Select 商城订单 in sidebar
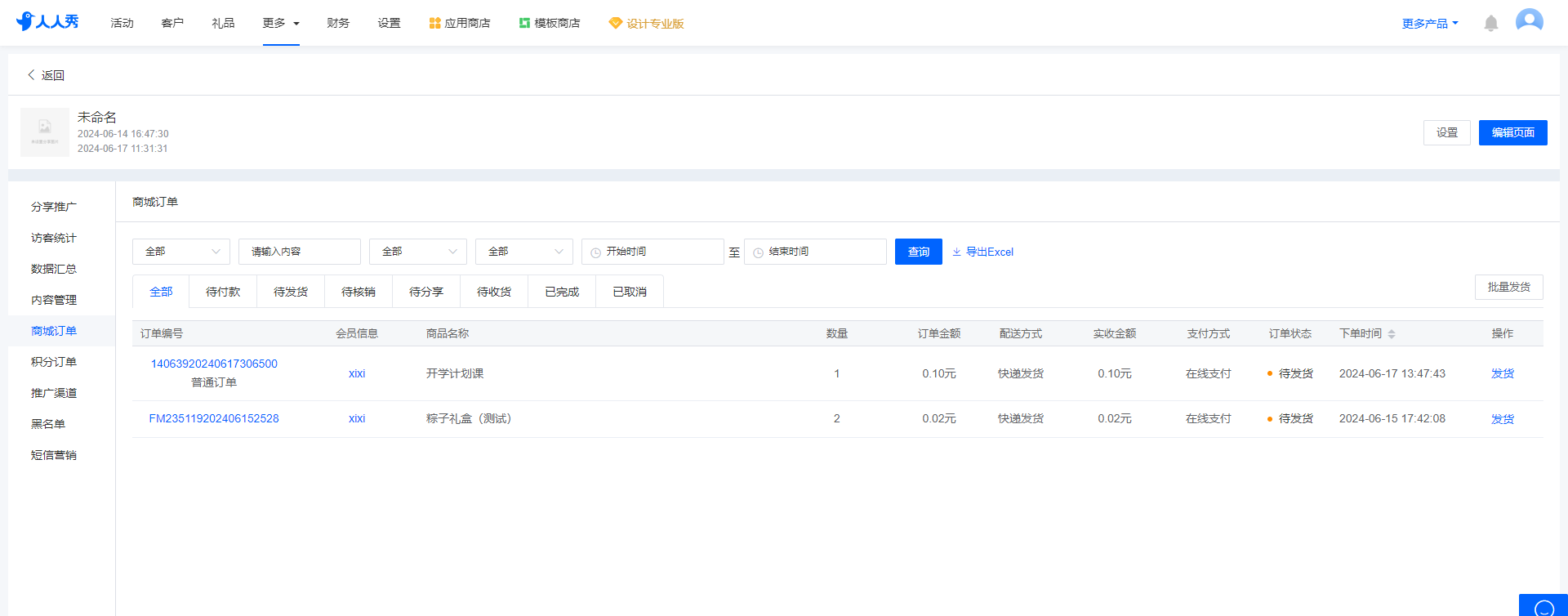 click(x=54, y=331)
